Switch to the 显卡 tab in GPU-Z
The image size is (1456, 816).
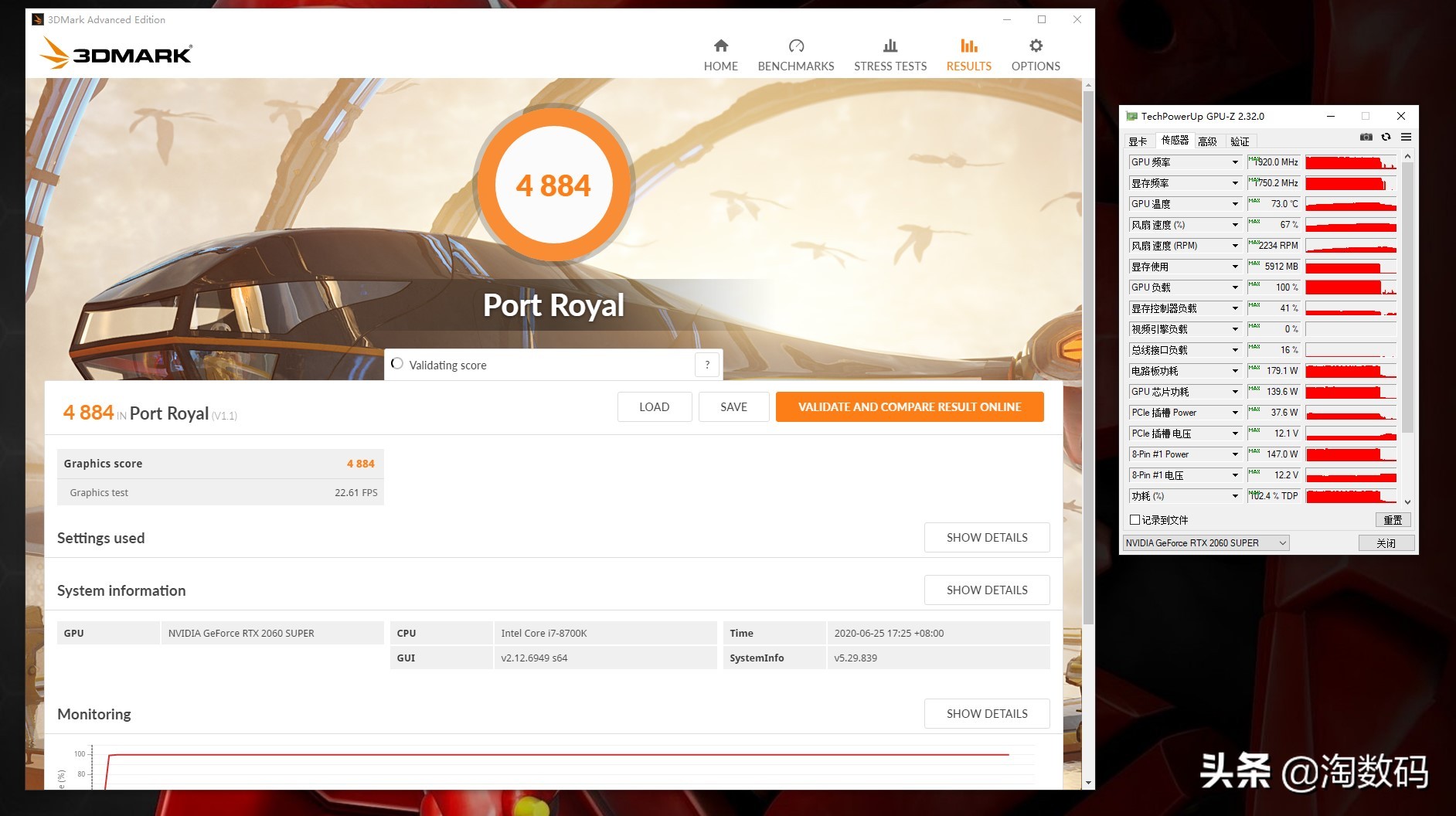[x=1138, y=141]
